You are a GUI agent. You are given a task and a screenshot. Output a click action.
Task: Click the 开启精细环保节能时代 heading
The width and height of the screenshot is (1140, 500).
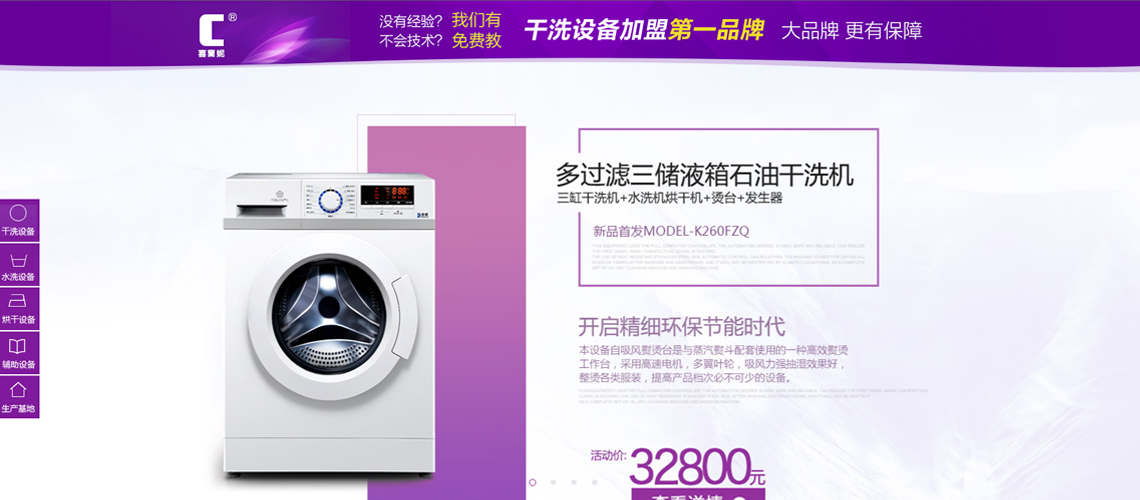coord(681,326)
